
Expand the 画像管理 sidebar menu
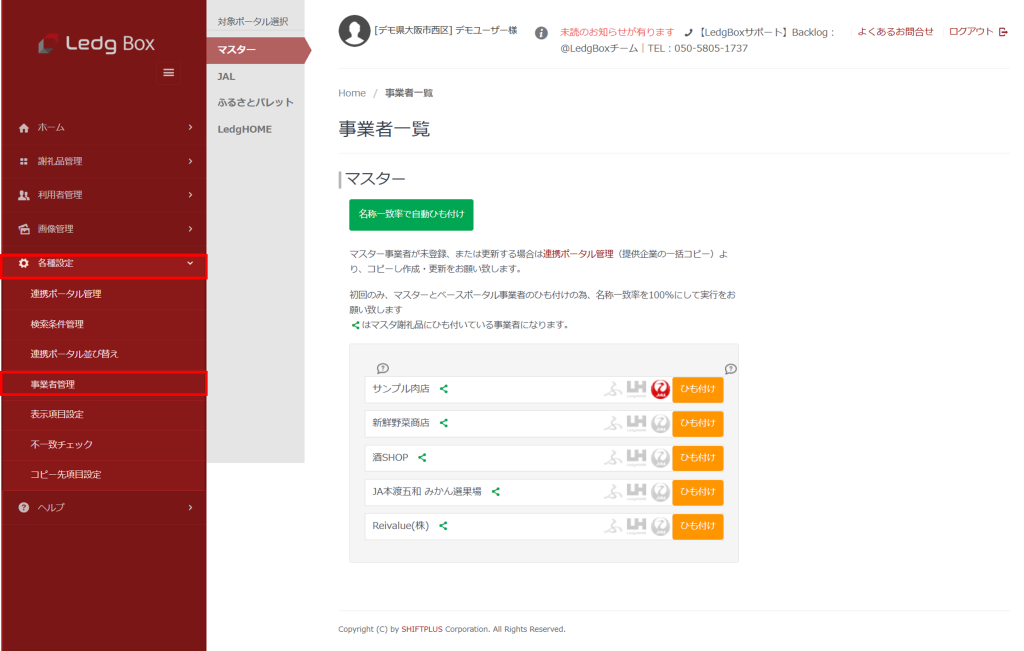pyautogui.click(x=103, y=229)
